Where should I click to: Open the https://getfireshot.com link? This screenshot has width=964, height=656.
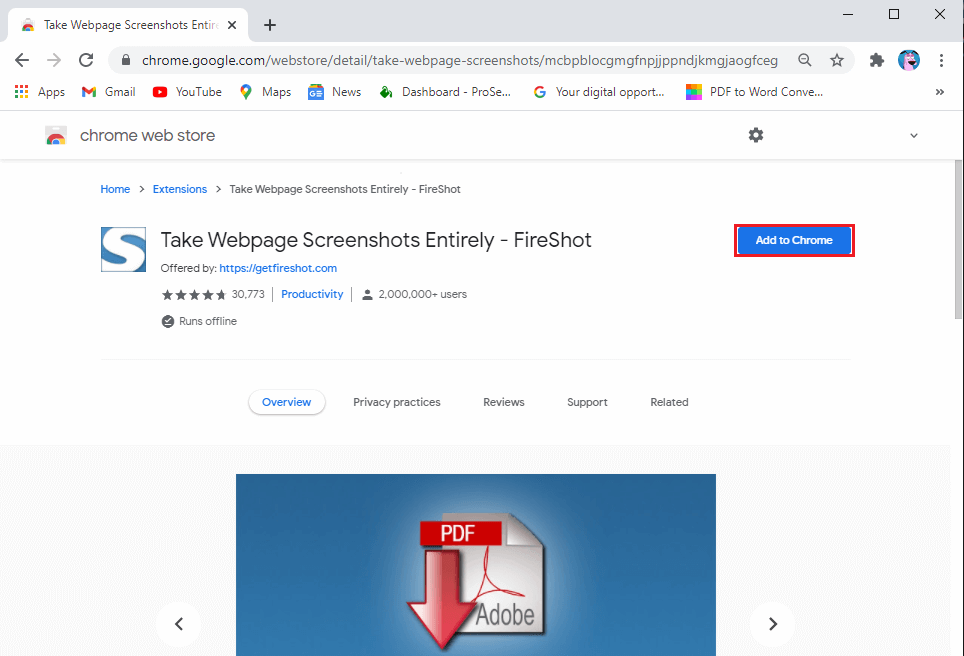277,267
